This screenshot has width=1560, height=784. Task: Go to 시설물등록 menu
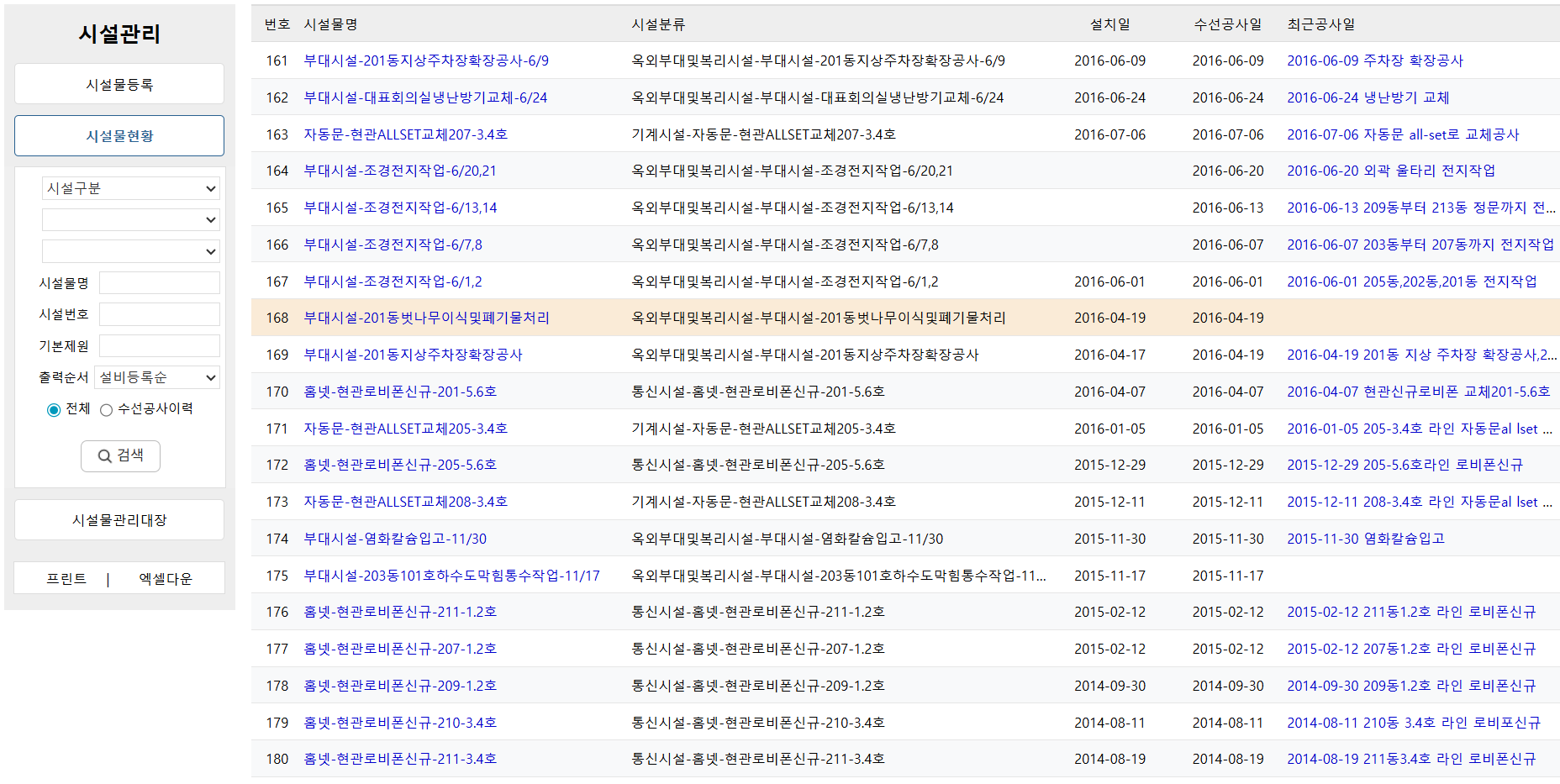[x=119, y=85]
